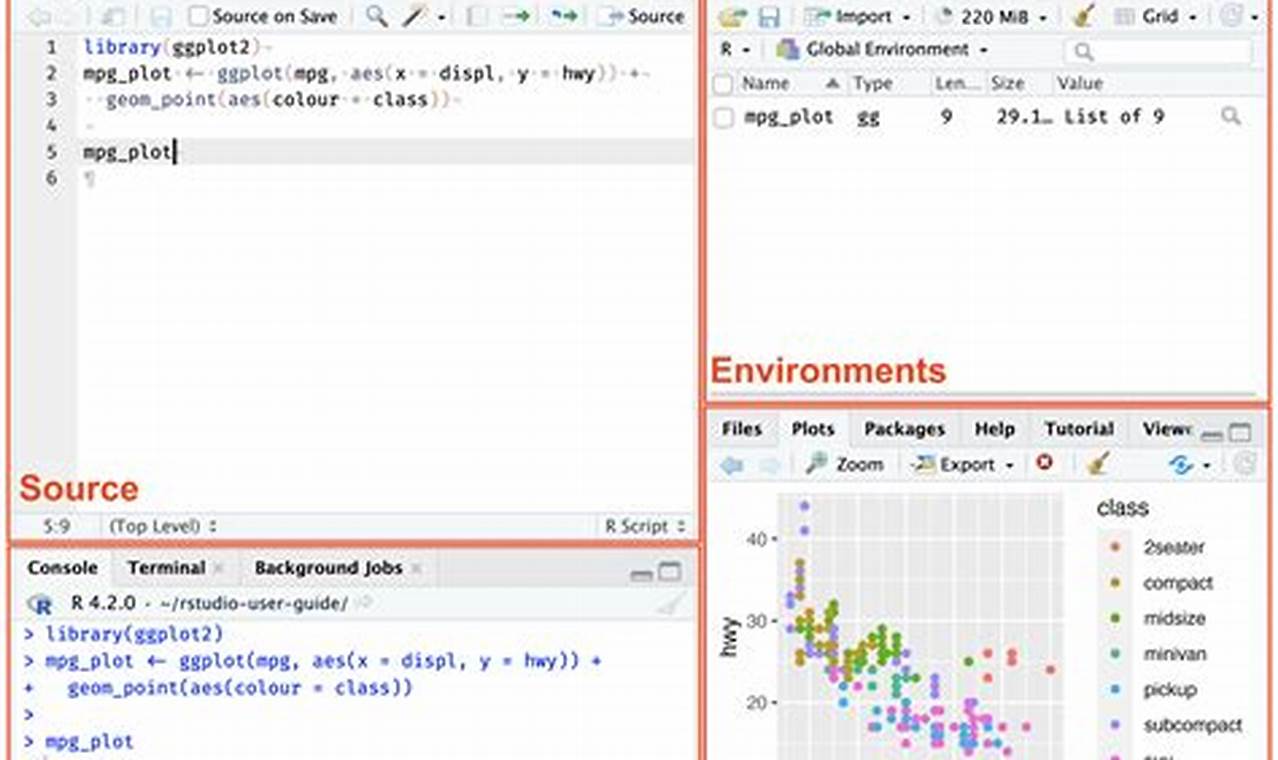Viewport: 1278px width, 760px height.
Task: Switch to the Files tab
Action: [742, 428]
